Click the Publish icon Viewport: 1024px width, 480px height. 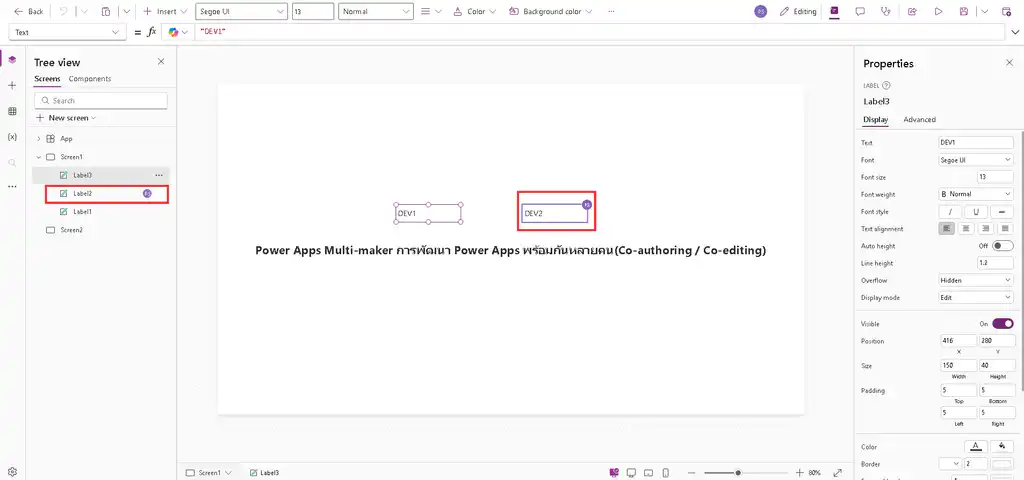point(1006,11)
